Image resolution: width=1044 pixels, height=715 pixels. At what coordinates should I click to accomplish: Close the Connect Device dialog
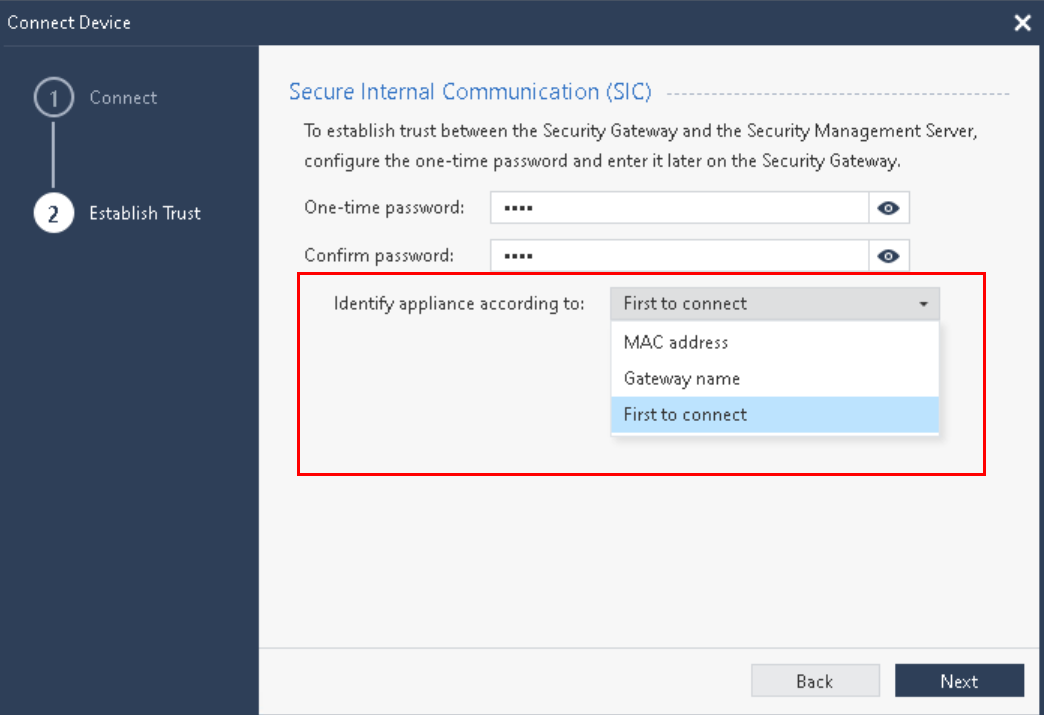(1022, 23)
